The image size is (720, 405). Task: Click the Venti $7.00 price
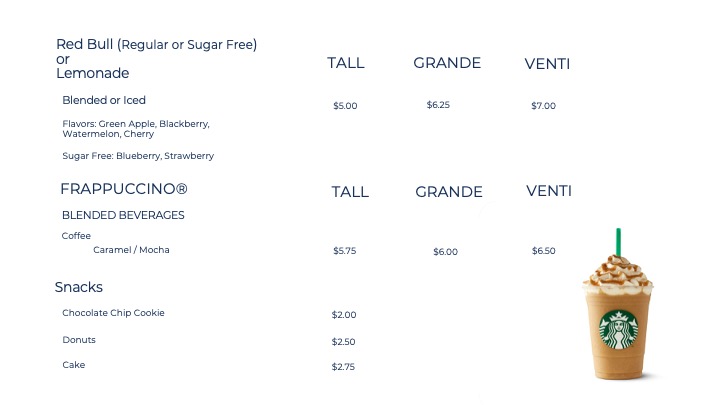543,106
